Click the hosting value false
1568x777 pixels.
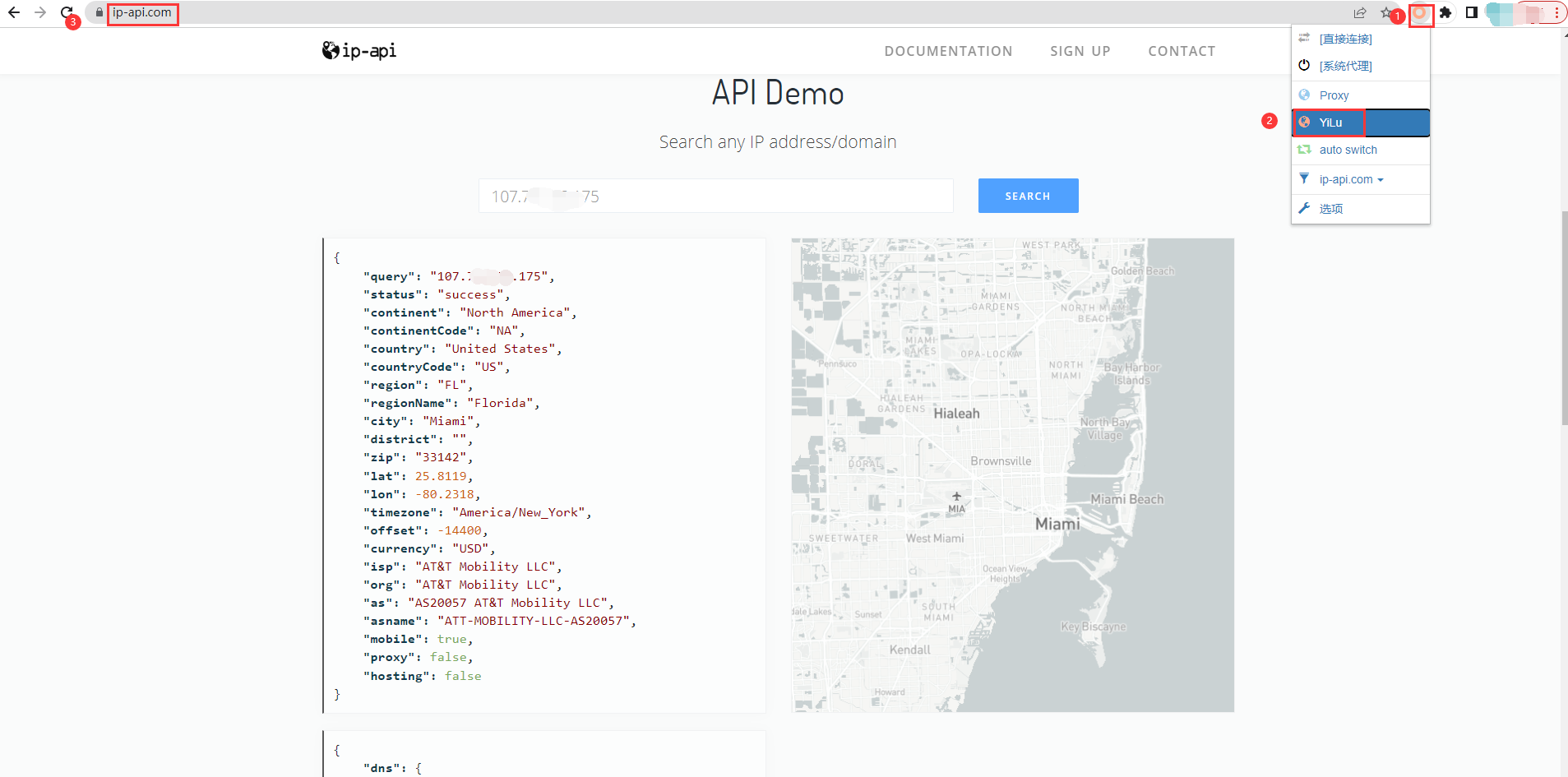tap(463, 676)
